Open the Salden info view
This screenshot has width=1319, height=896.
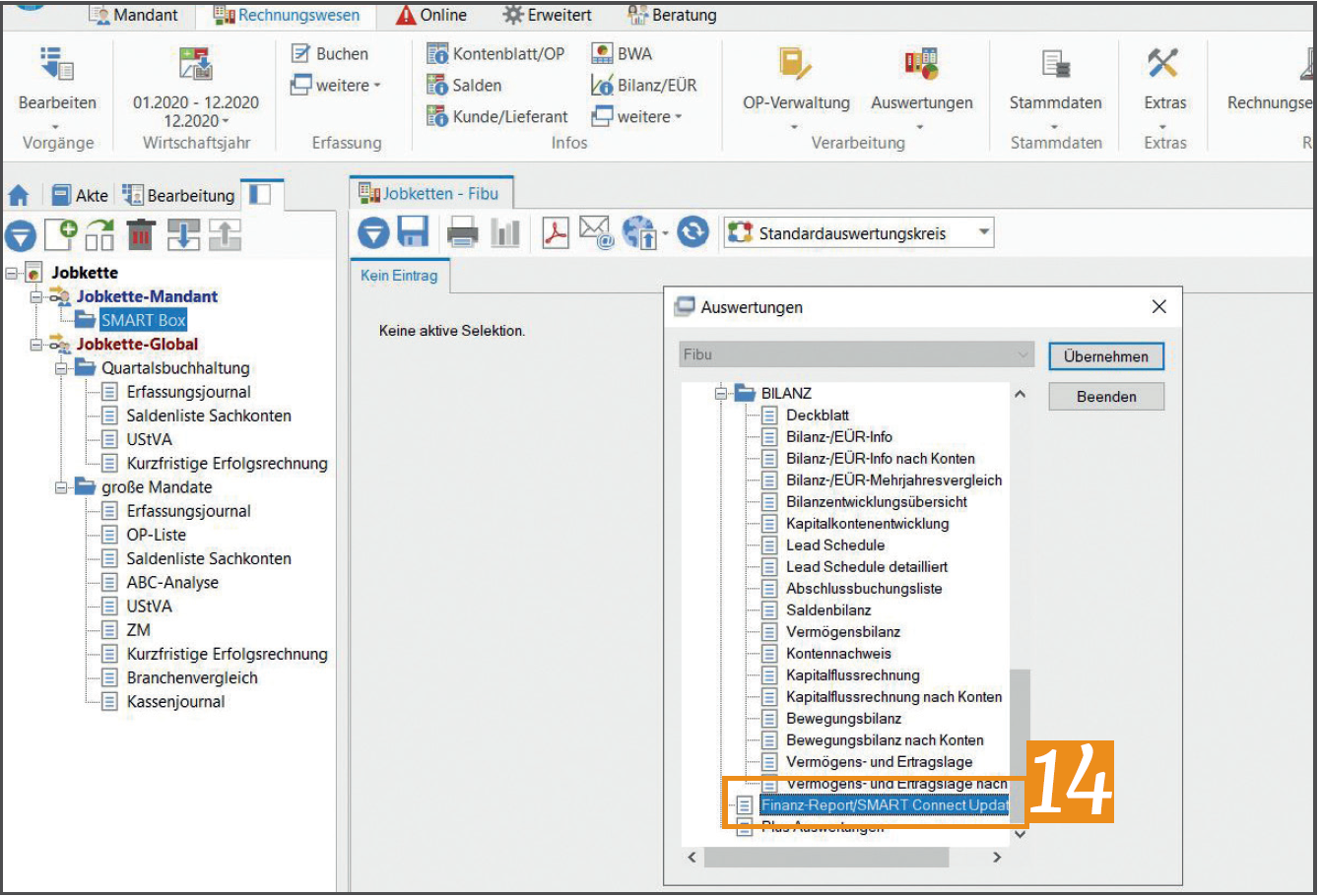pos(464,86)
